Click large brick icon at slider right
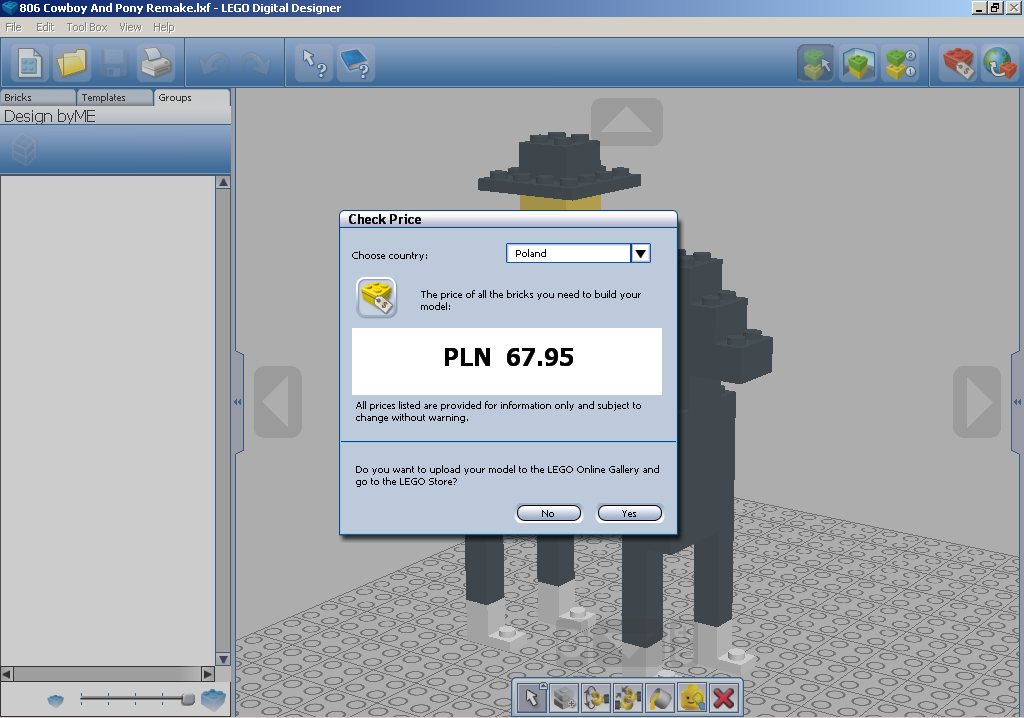Screen dimensions: 1024x718 [213, 699]
